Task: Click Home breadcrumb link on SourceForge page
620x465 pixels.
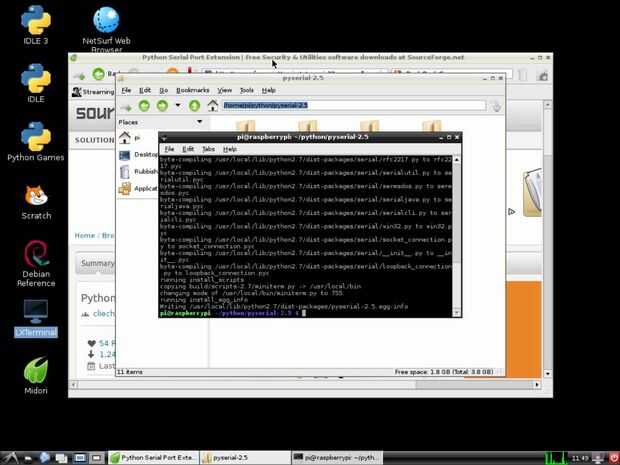Action: click(x=85, y=236)
